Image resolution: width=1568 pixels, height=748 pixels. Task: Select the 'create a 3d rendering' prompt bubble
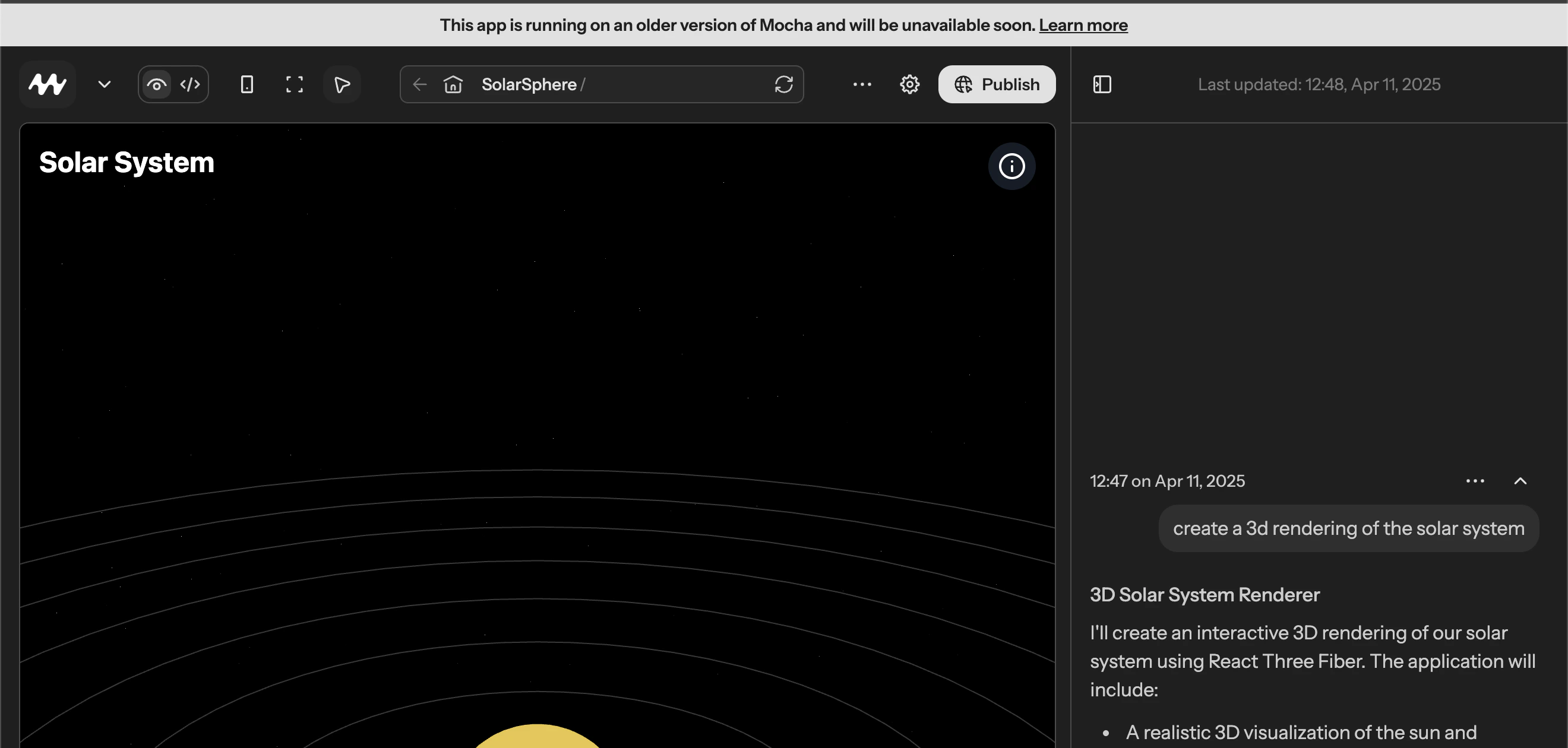point(1348,528)
